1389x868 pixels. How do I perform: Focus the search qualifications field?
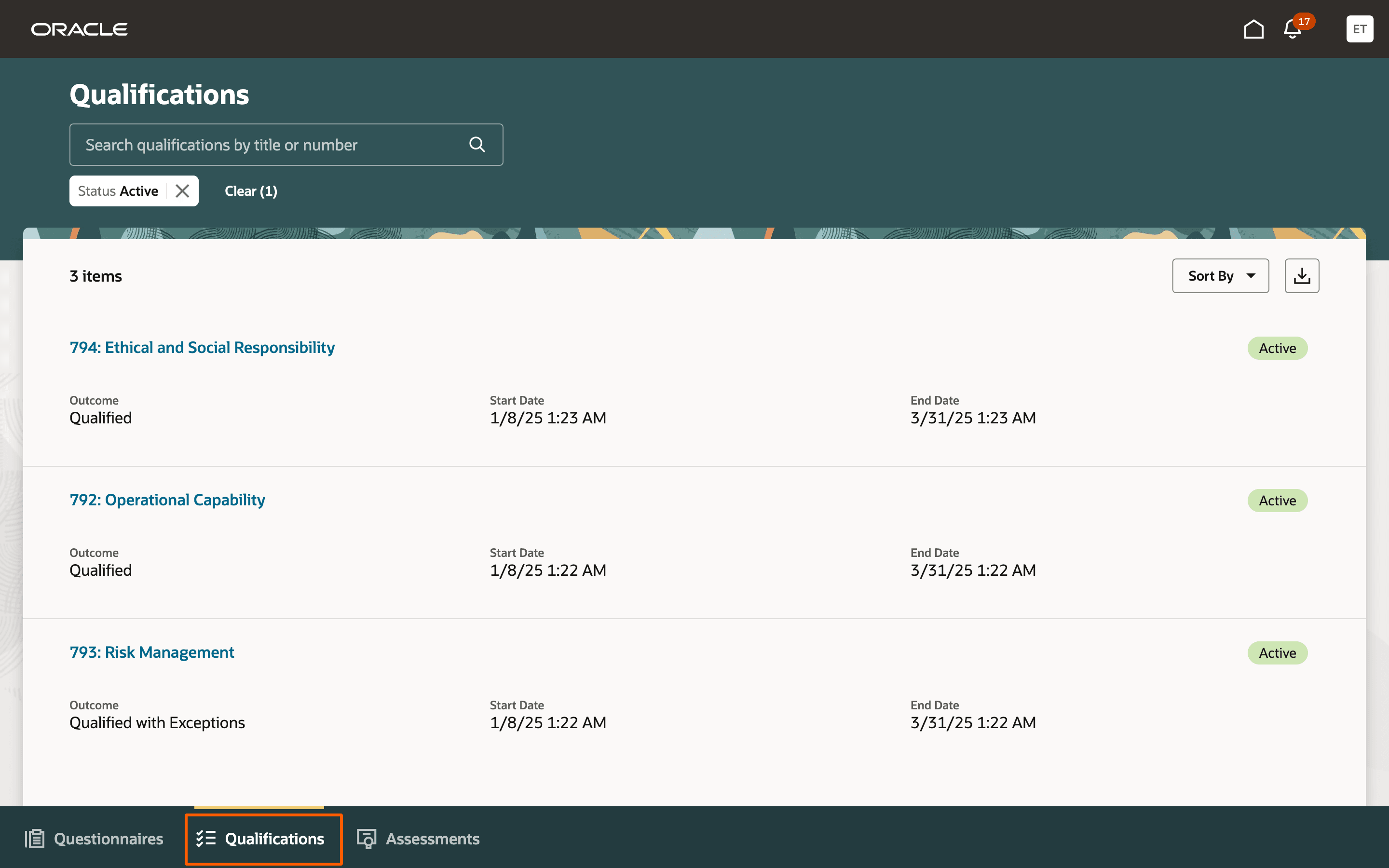tap(270, 145)
